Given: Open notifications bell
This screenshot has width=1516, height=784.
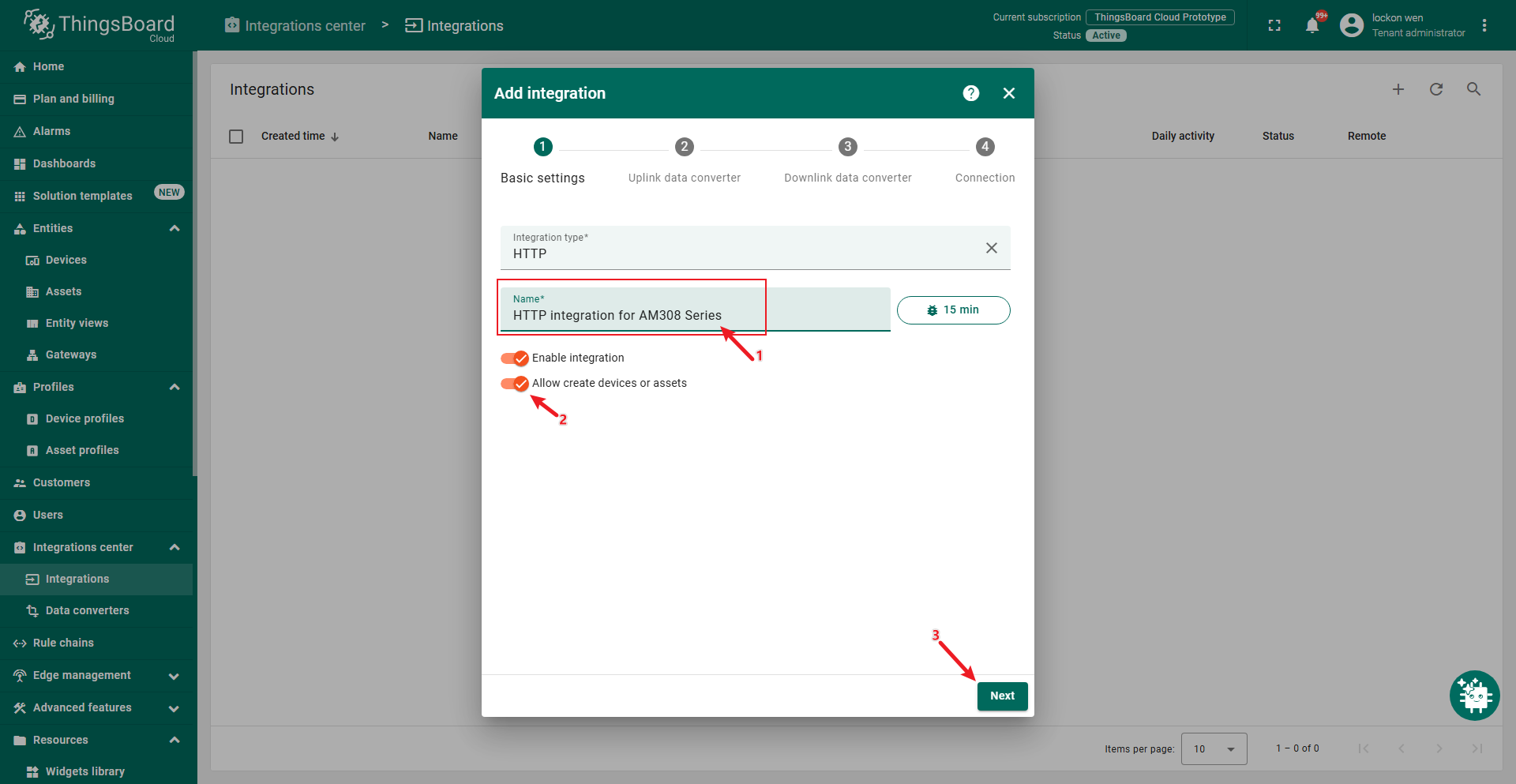Looking at the screenshot, I should (1312, 25).
